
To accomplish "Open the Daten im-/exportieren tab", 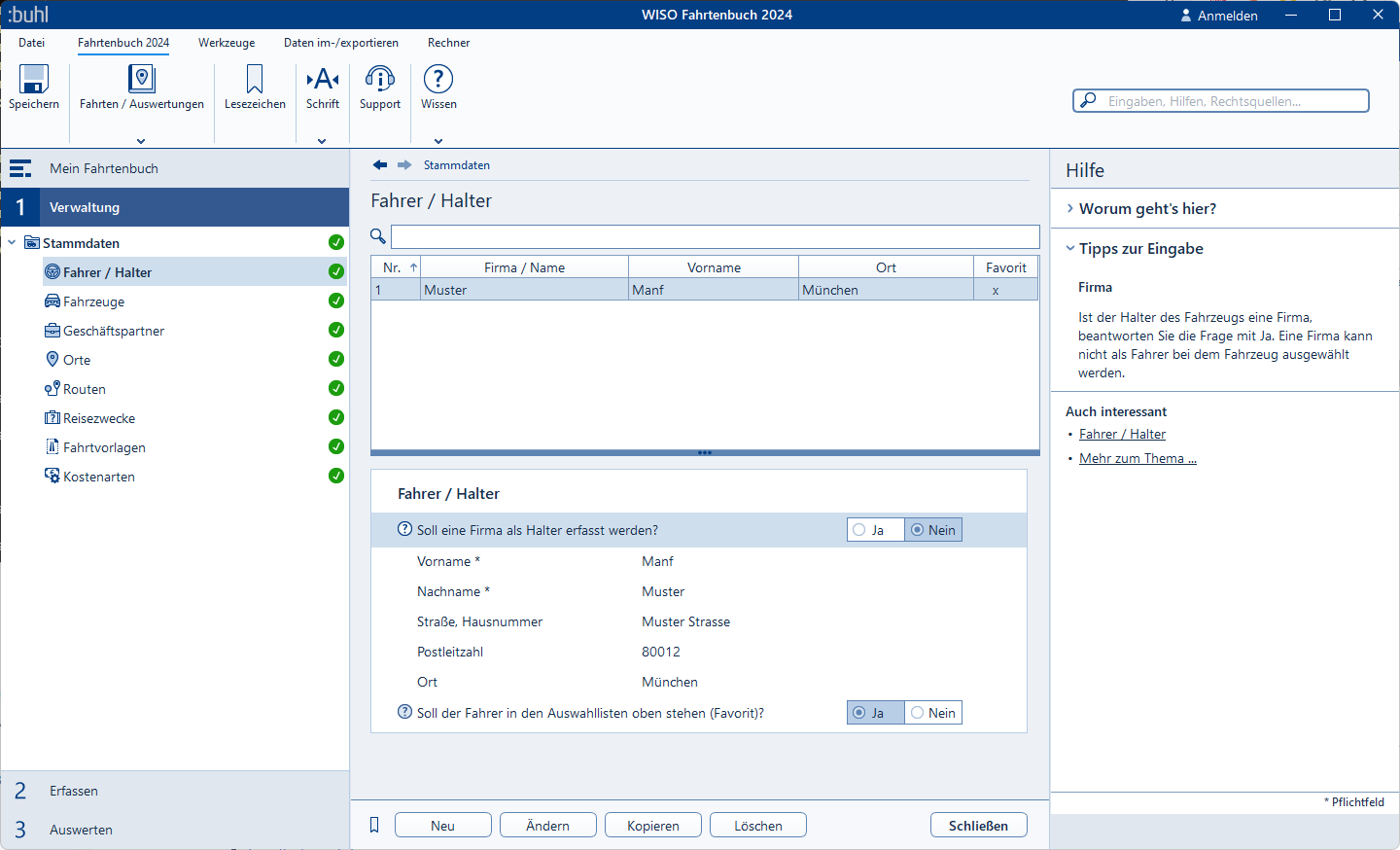I will [x=341, y=43].
